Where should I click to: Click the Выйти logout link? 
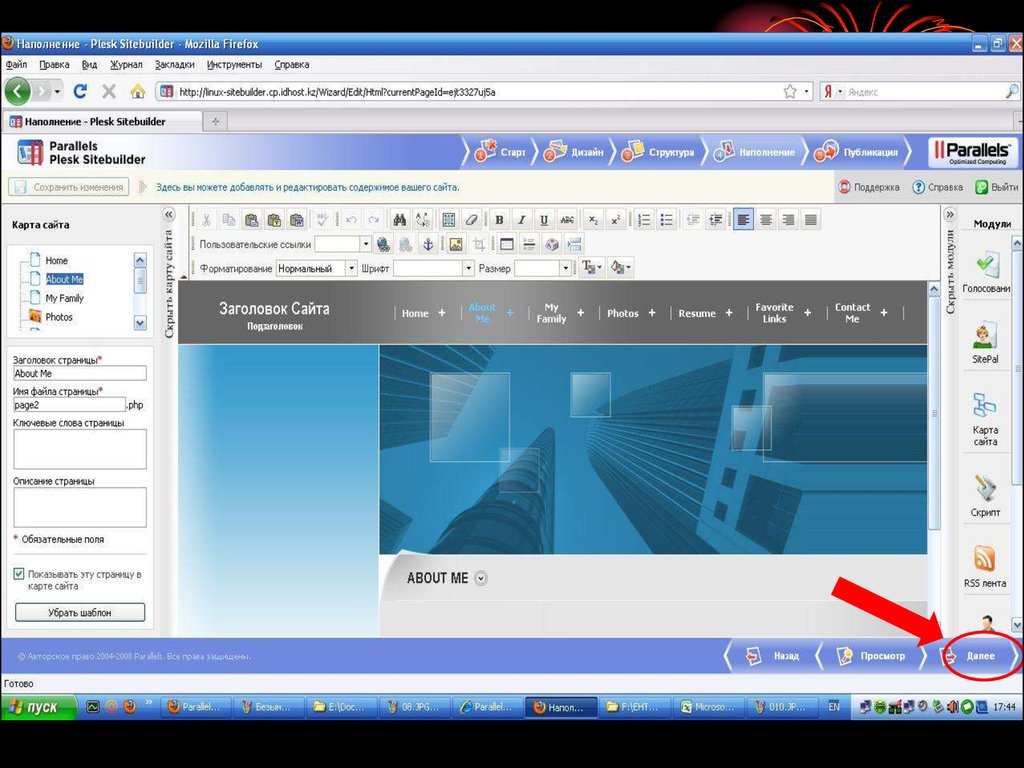997,187
